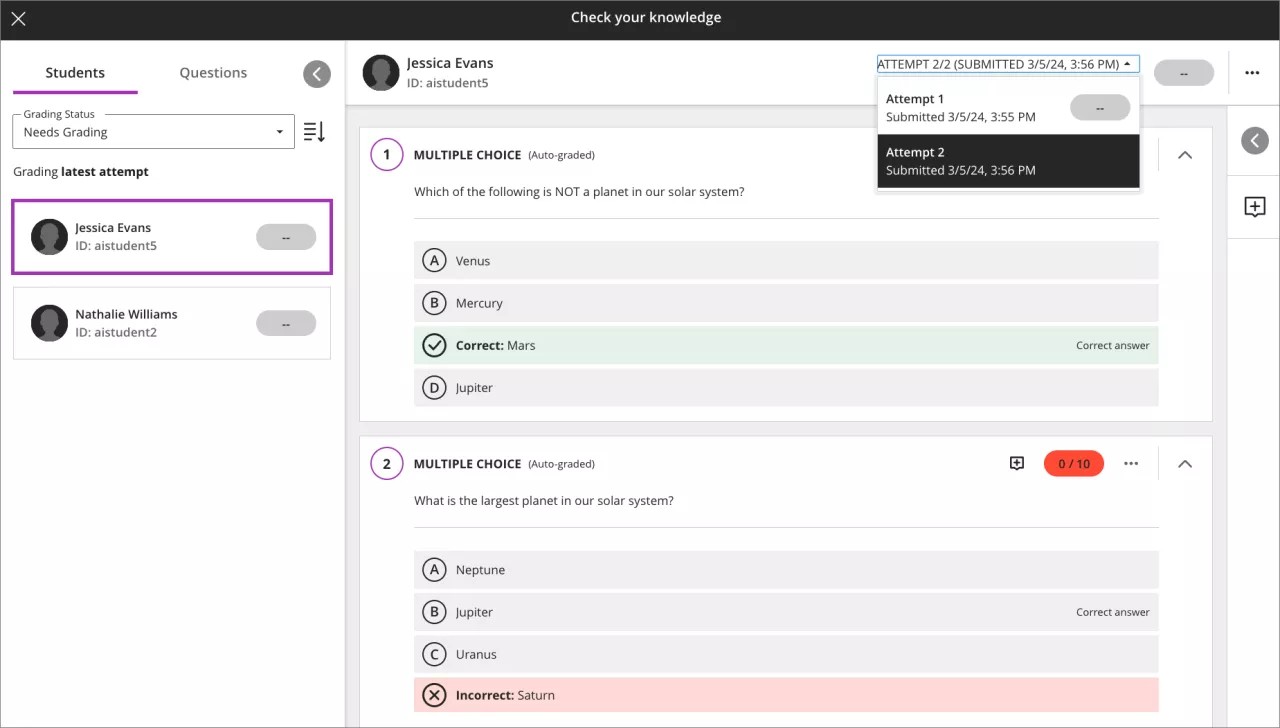Collapse the right side panel with the circular arrow

click(1254, 140)
